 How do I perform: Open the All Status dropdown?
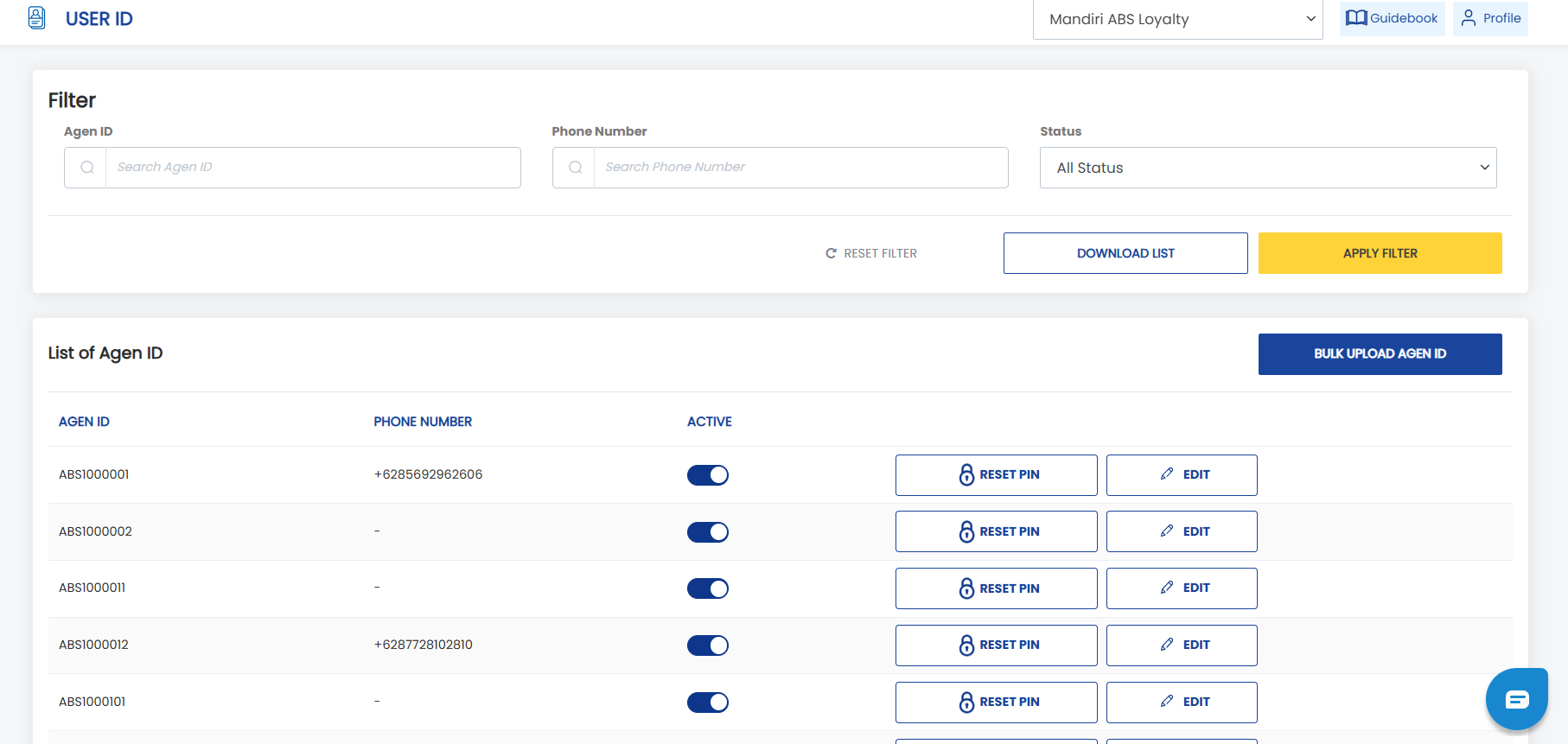pos(1268,168)
